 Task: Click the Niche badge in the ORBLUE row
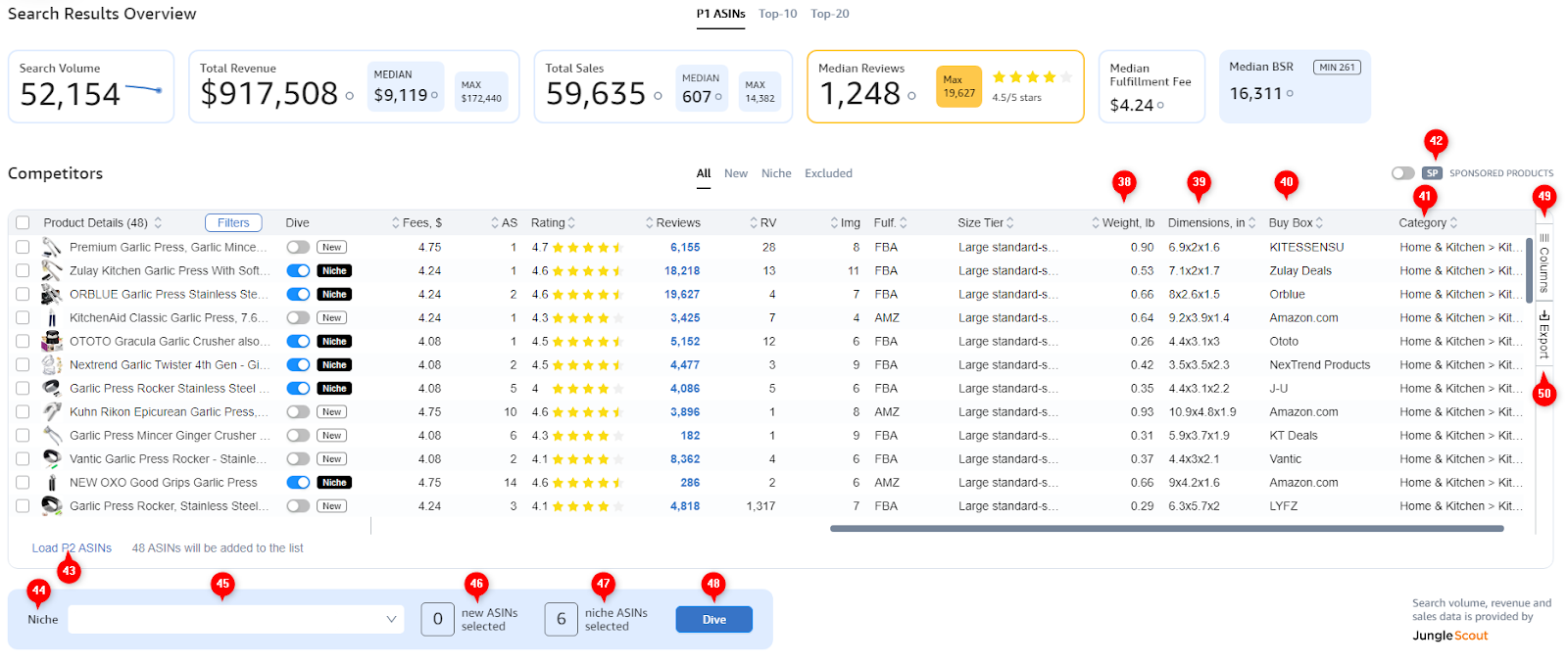point(334,294)
